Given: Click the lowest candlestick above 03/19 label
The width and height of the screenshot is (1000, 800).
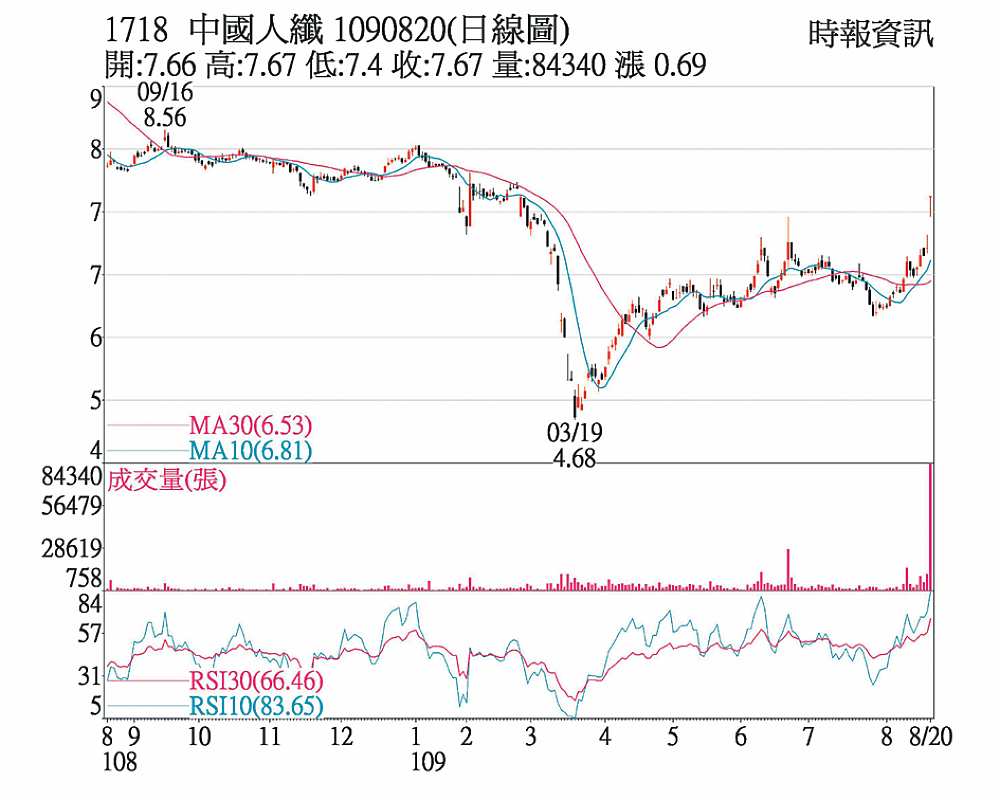Looking at the screenshot, I should pos(575,403).
